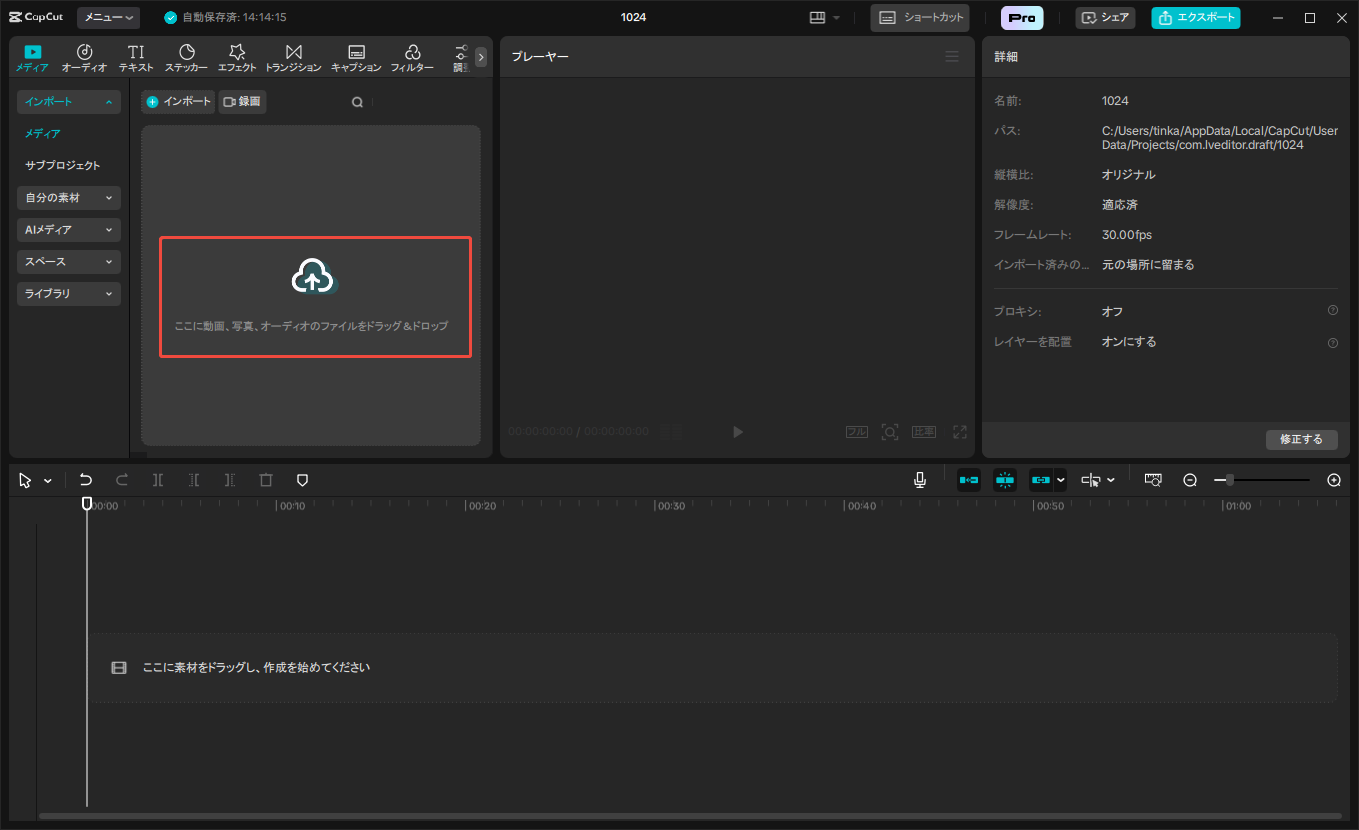
Task: Click the エクスポート button
Action: tap(1195, 18)
